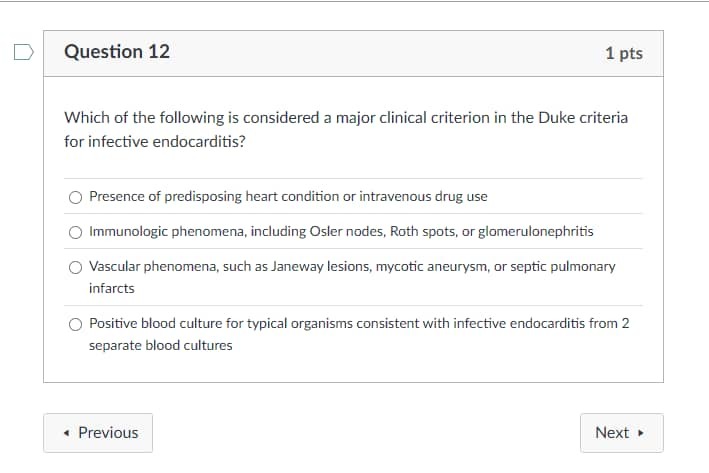Click the right arrow icon inside Next
This screenshot has height=473, width=709.
(640, 433)
